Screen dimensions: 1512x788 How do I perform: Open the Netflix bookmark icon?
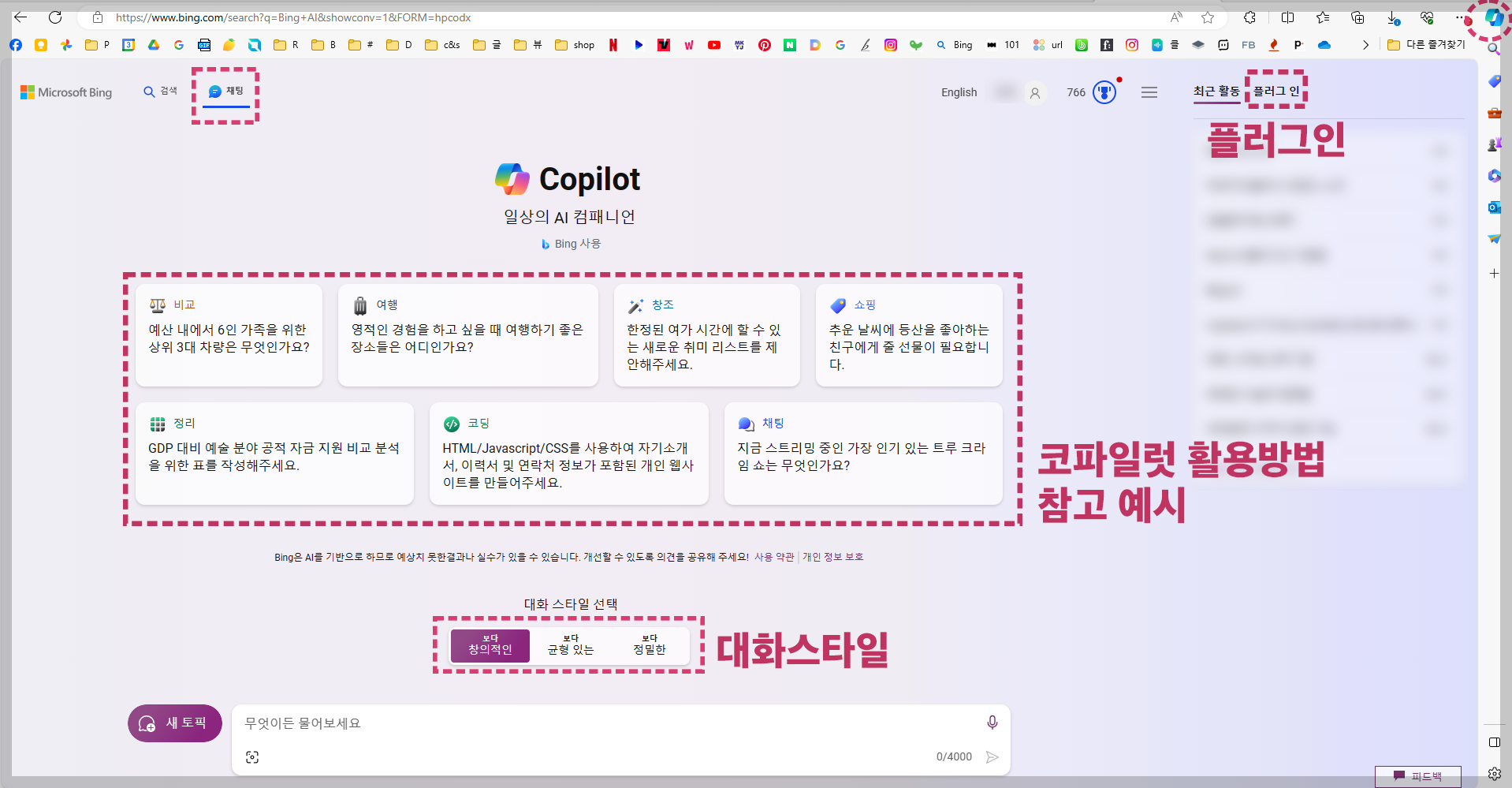[613, 45]
